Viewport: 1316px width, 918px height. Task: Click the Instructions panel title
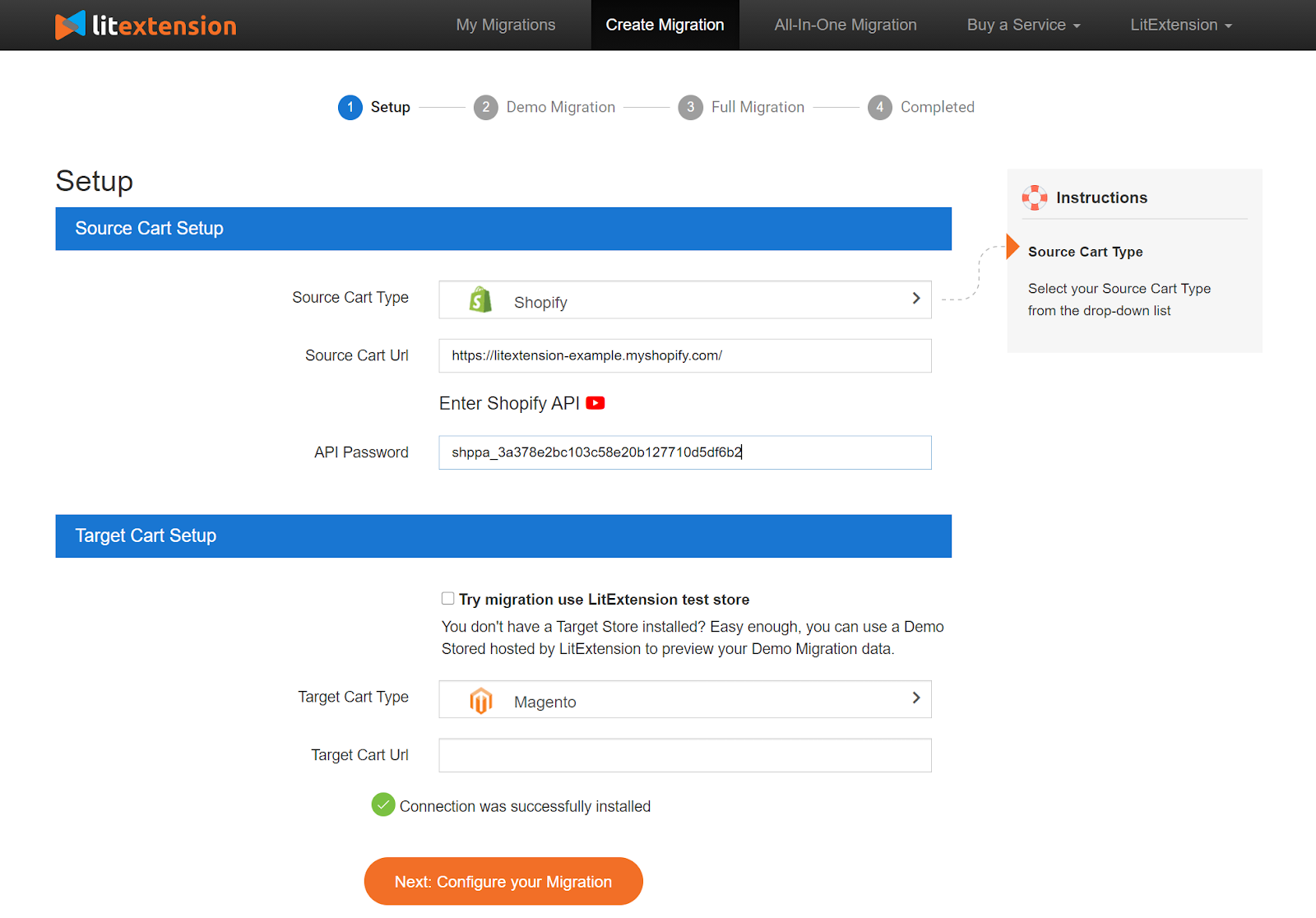click(x=1102, y=197)
